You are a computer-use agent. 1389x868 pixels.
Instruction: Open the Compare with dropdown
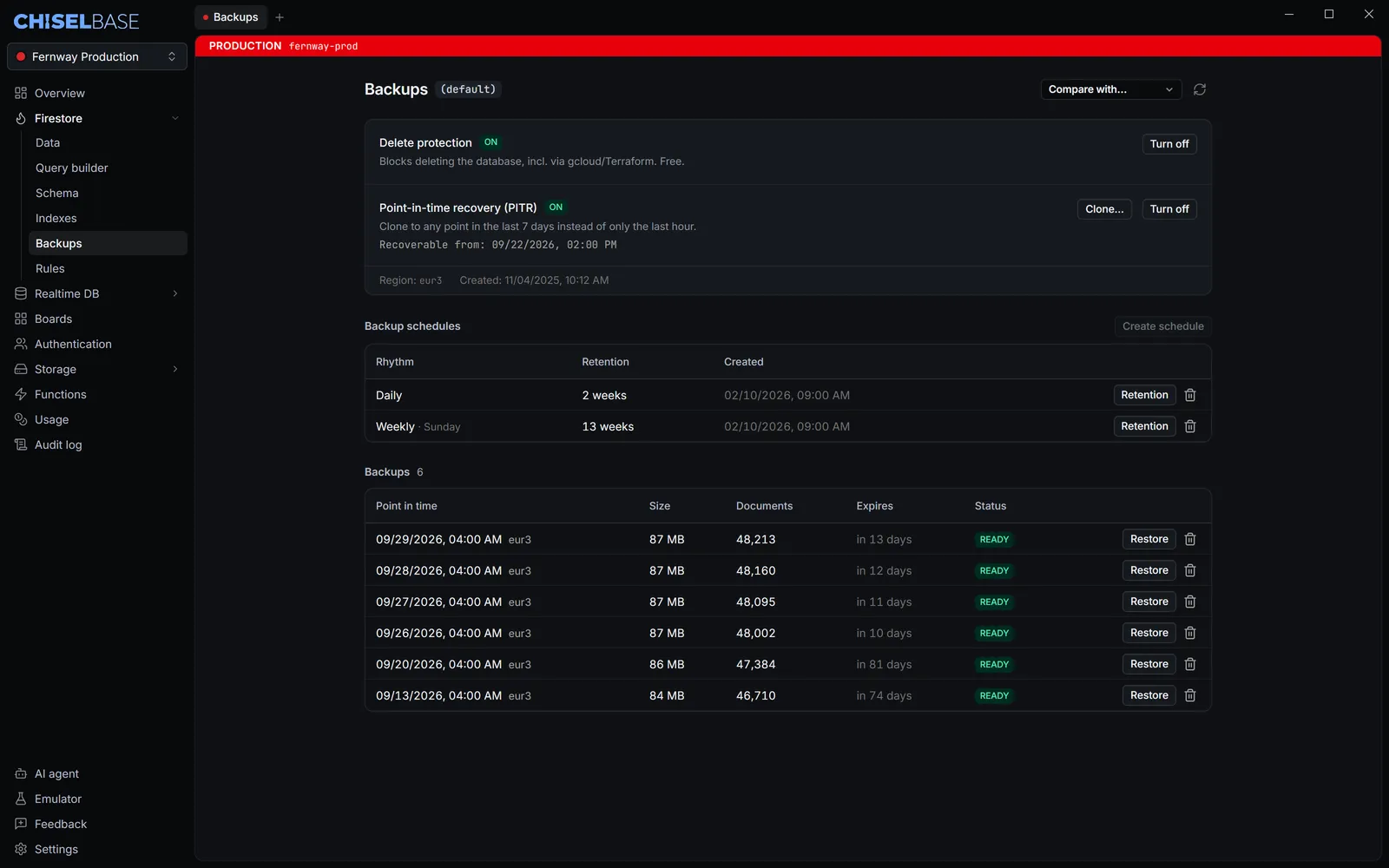1111,89
